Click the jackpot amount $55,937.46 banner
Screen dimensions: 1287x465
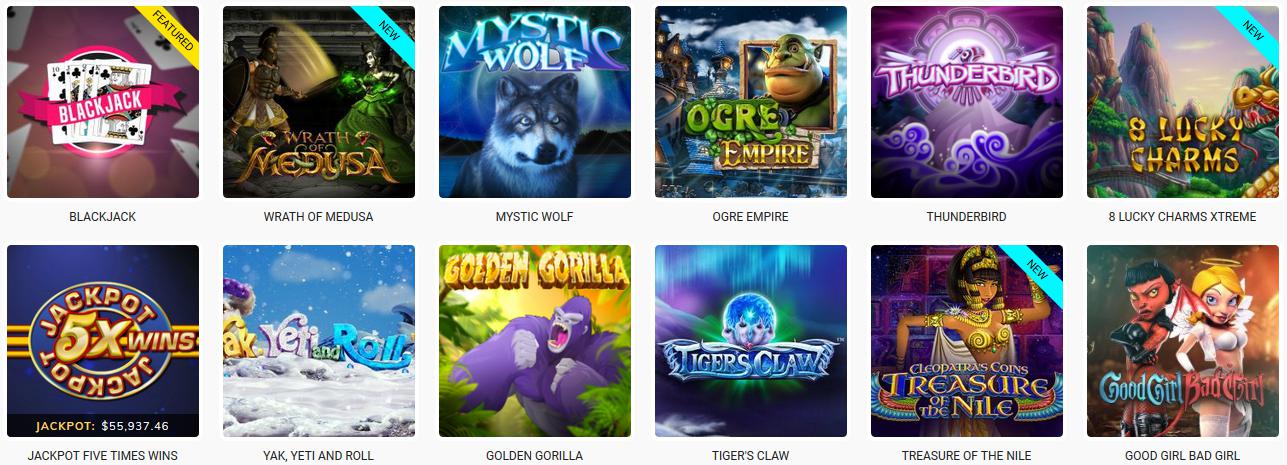103,426
